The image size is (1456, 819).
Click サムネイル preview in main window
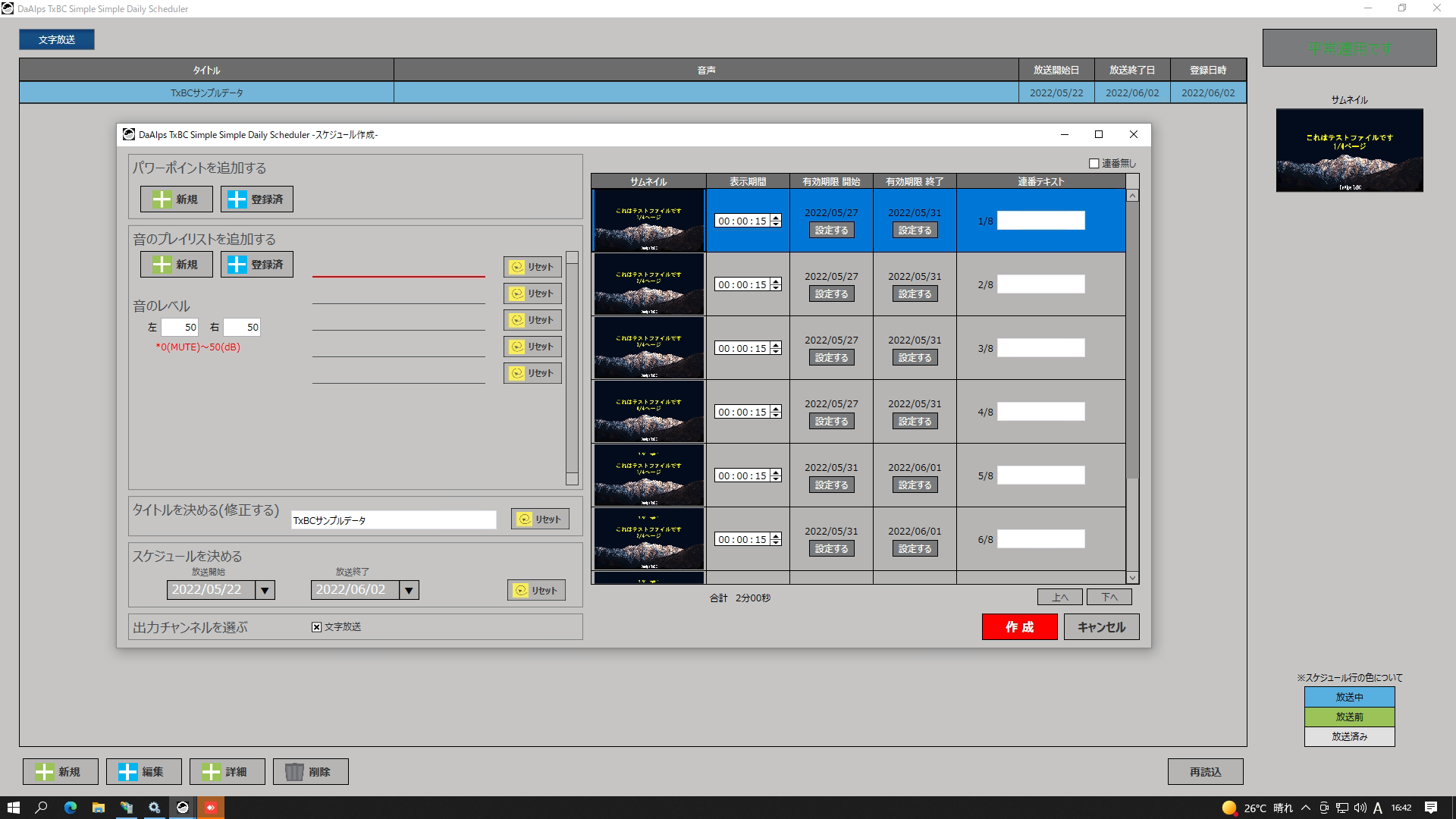(x=1349, y=150)
